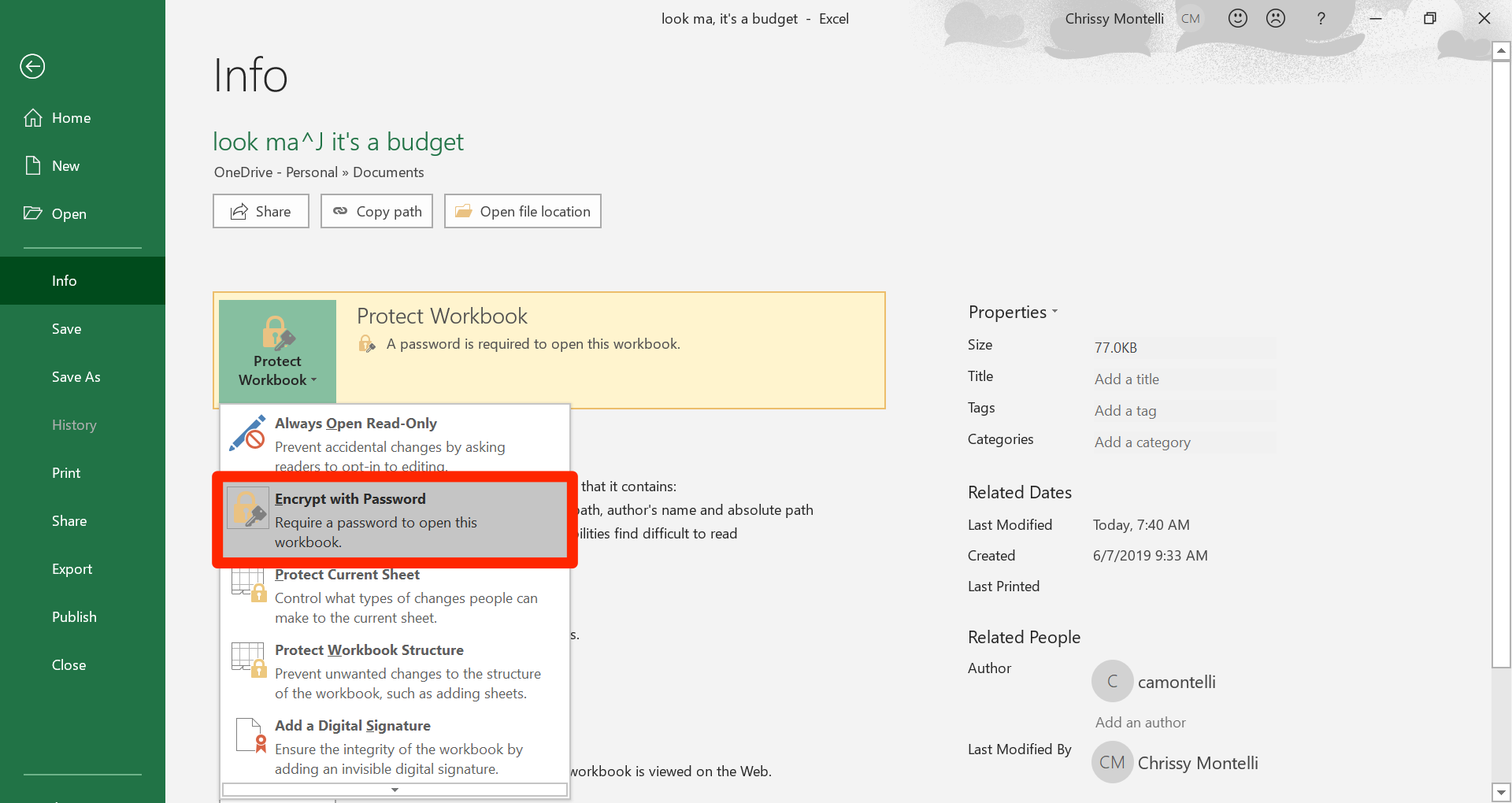
Task: Click the smiley face feedback icon
Action: (x=1238, y=18)
